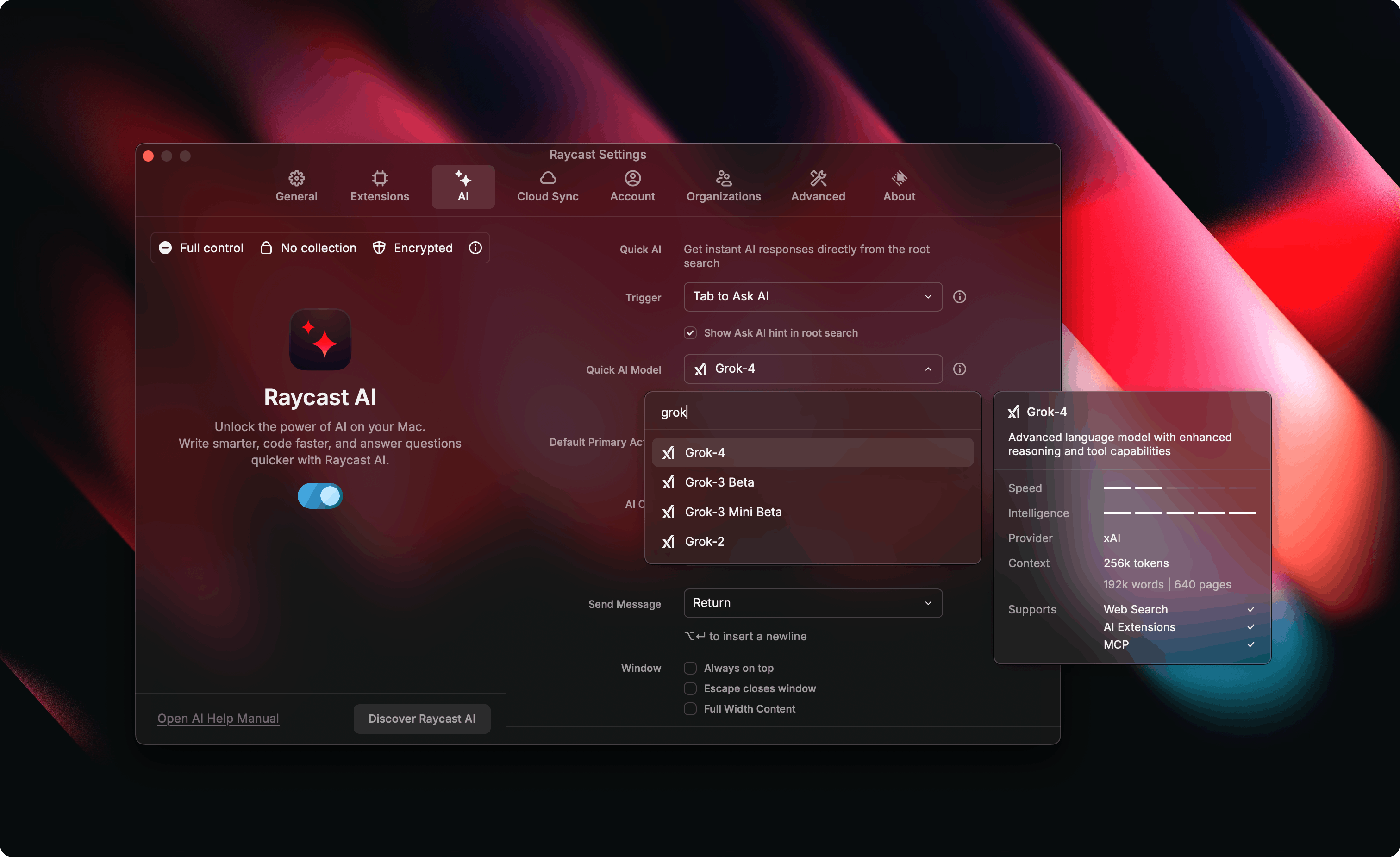1400x857 pixels.
Task: Click the Advanced tools icon
Action: click(x=818, y=178)
